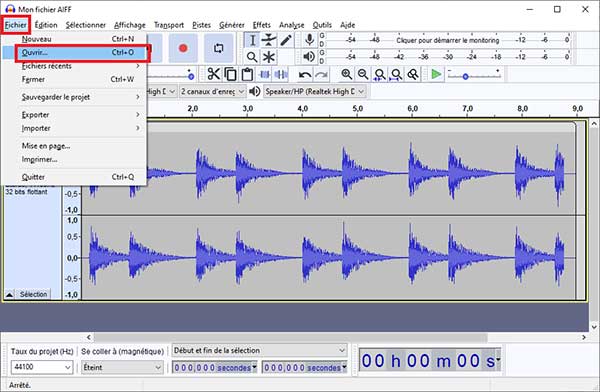Select the Zoom magnifier tool
The image size is (600, 392).
point(252,57)
